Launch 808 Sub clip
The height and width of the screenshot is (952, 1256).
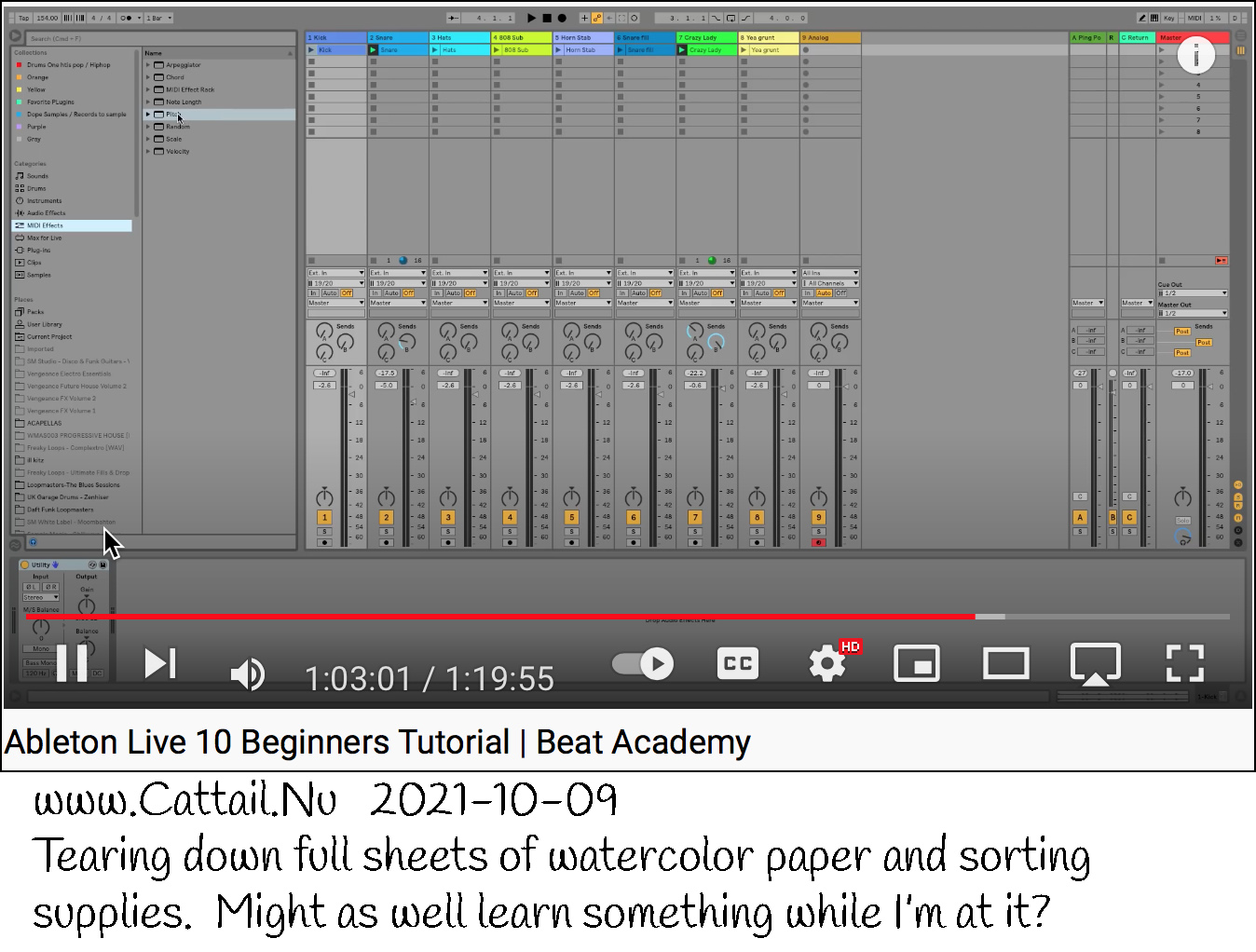coord(497,50)
